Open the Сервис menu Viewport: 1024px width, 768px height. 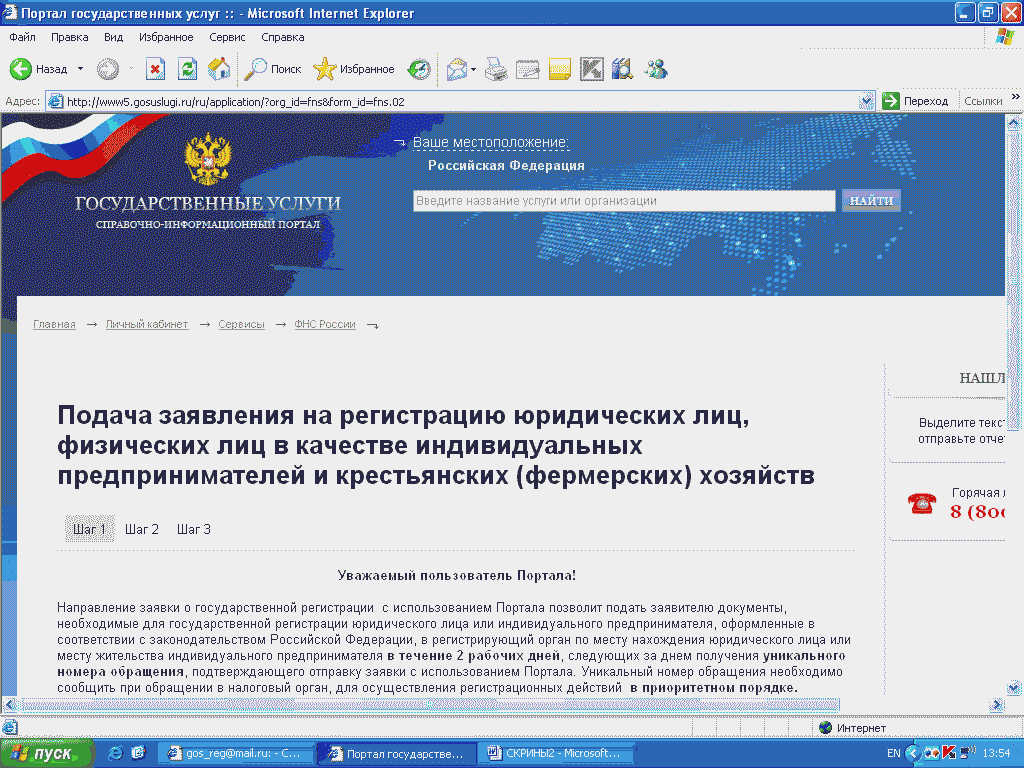click(227, 36)
